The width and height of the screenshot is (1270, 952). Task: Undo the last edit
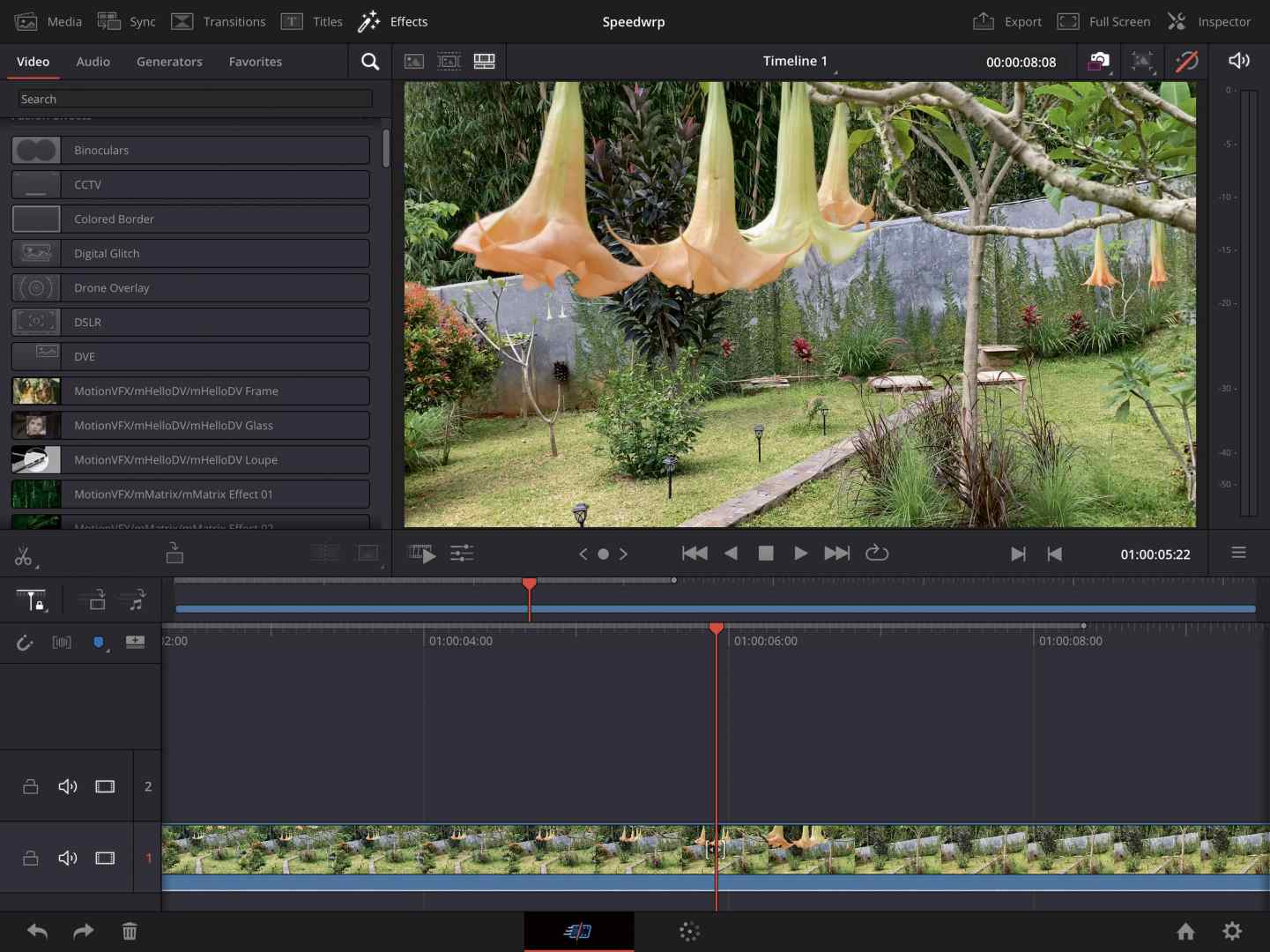tap(37, 931)
